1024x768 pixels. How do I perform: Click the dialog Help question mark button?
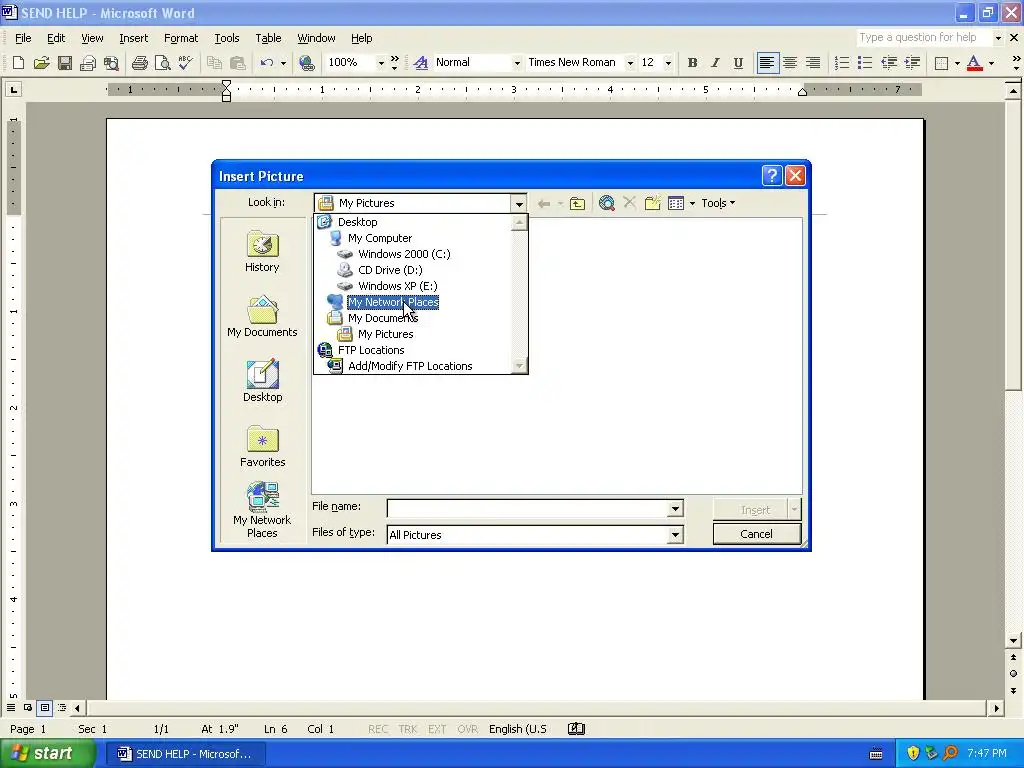(x=771, y=176)
